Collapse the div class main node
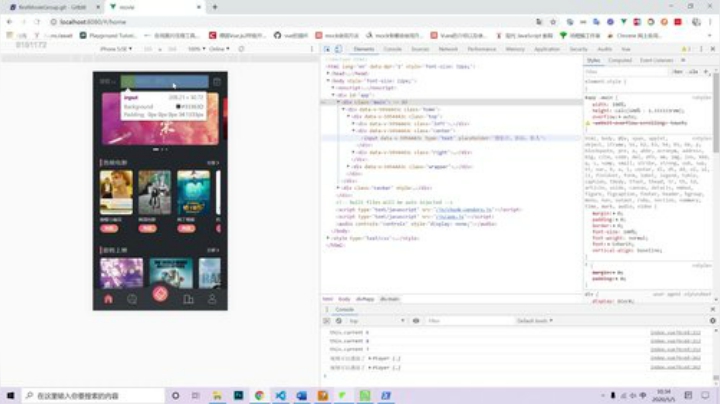 pos(338,102)
